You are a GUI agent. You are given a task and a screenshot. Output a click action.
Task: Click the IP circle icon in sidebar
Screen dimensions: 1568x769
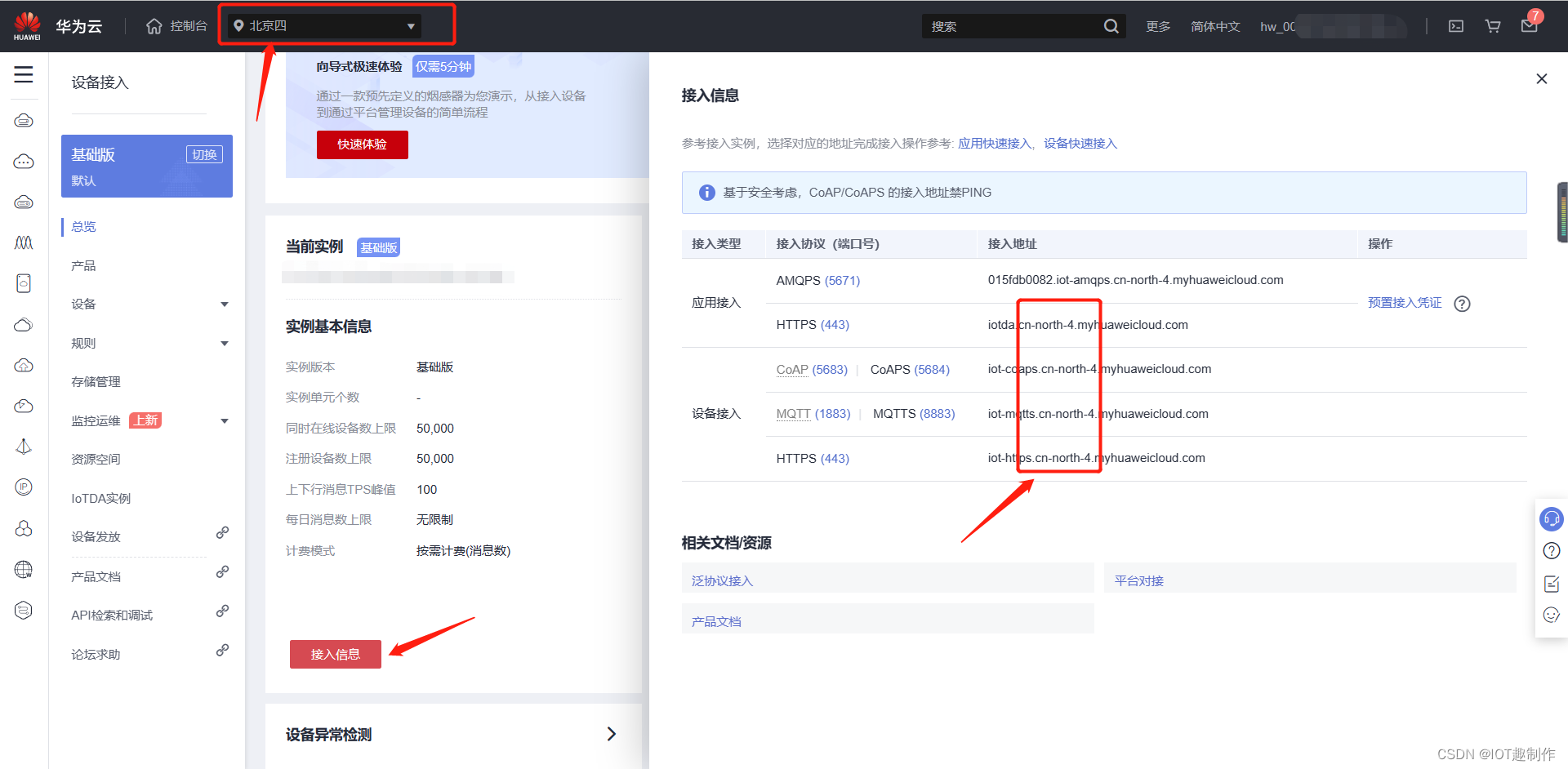tap(24, 487)
